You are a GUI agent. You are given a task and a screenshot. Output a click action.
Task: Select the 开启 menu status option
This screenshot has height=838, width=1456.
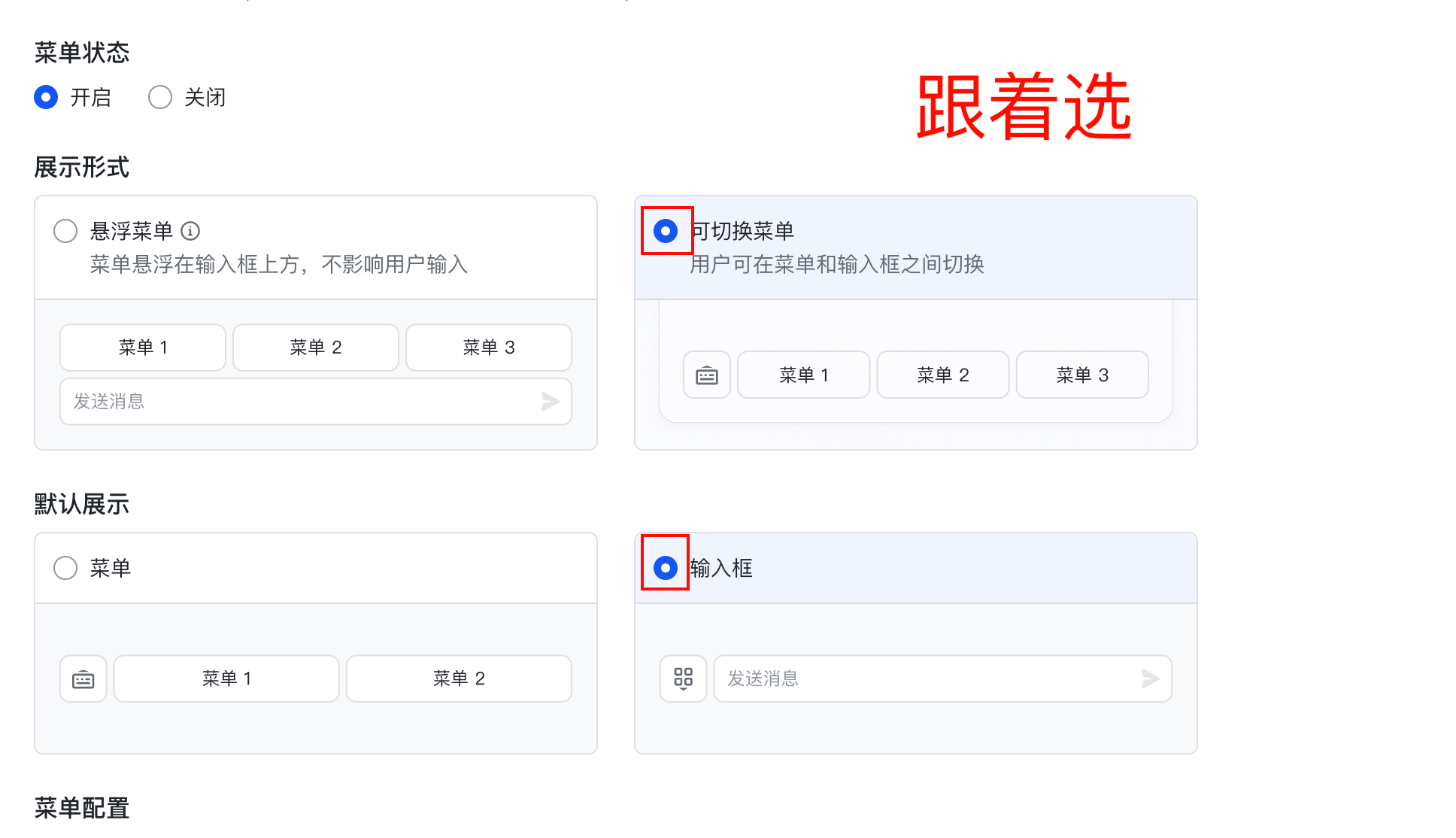click(46, 97)
